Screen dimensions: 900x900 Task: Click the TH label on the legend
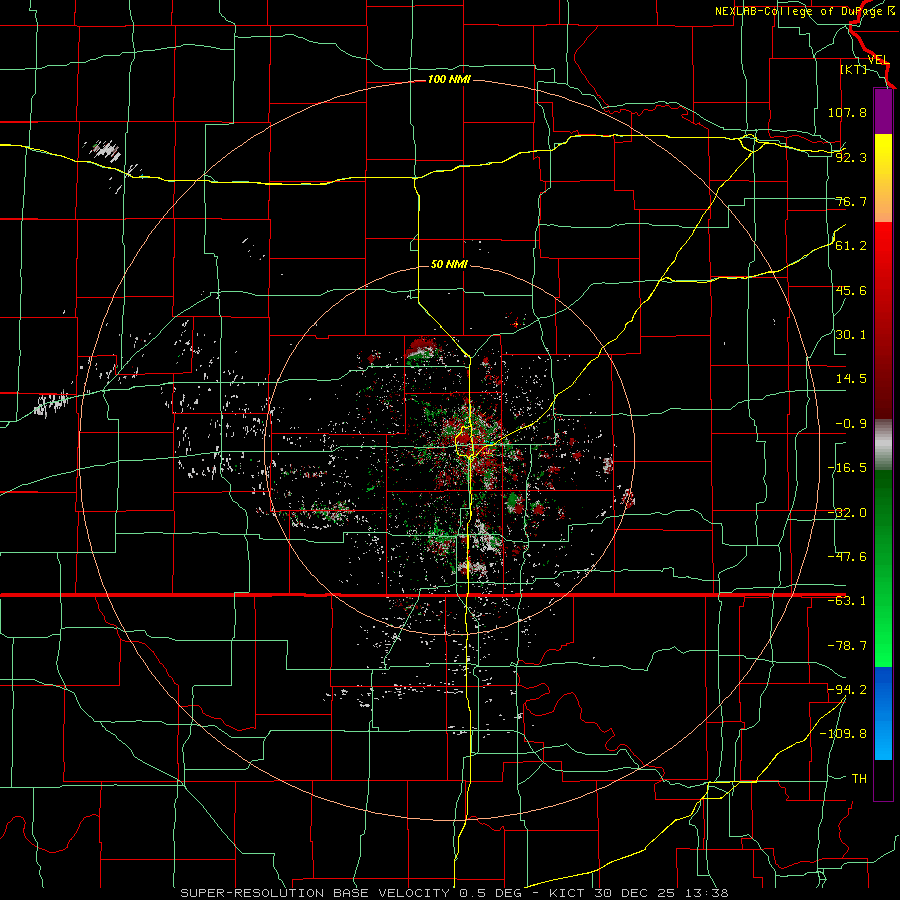coord(859,779)
